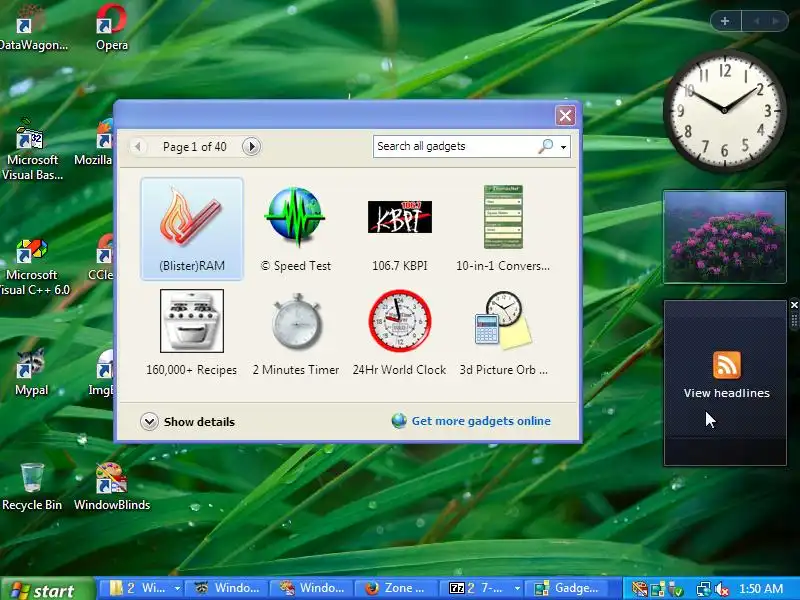The image size is (800, 600).
Task: Select the Recycle Bin icon
Action: 32,486
